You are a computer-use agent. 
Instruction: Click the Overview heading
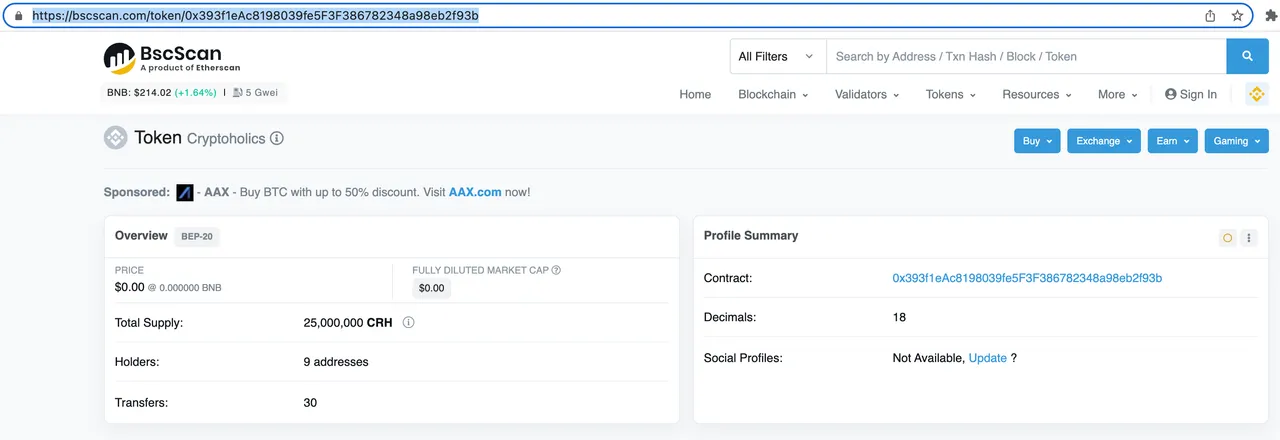tap(141, 236)
